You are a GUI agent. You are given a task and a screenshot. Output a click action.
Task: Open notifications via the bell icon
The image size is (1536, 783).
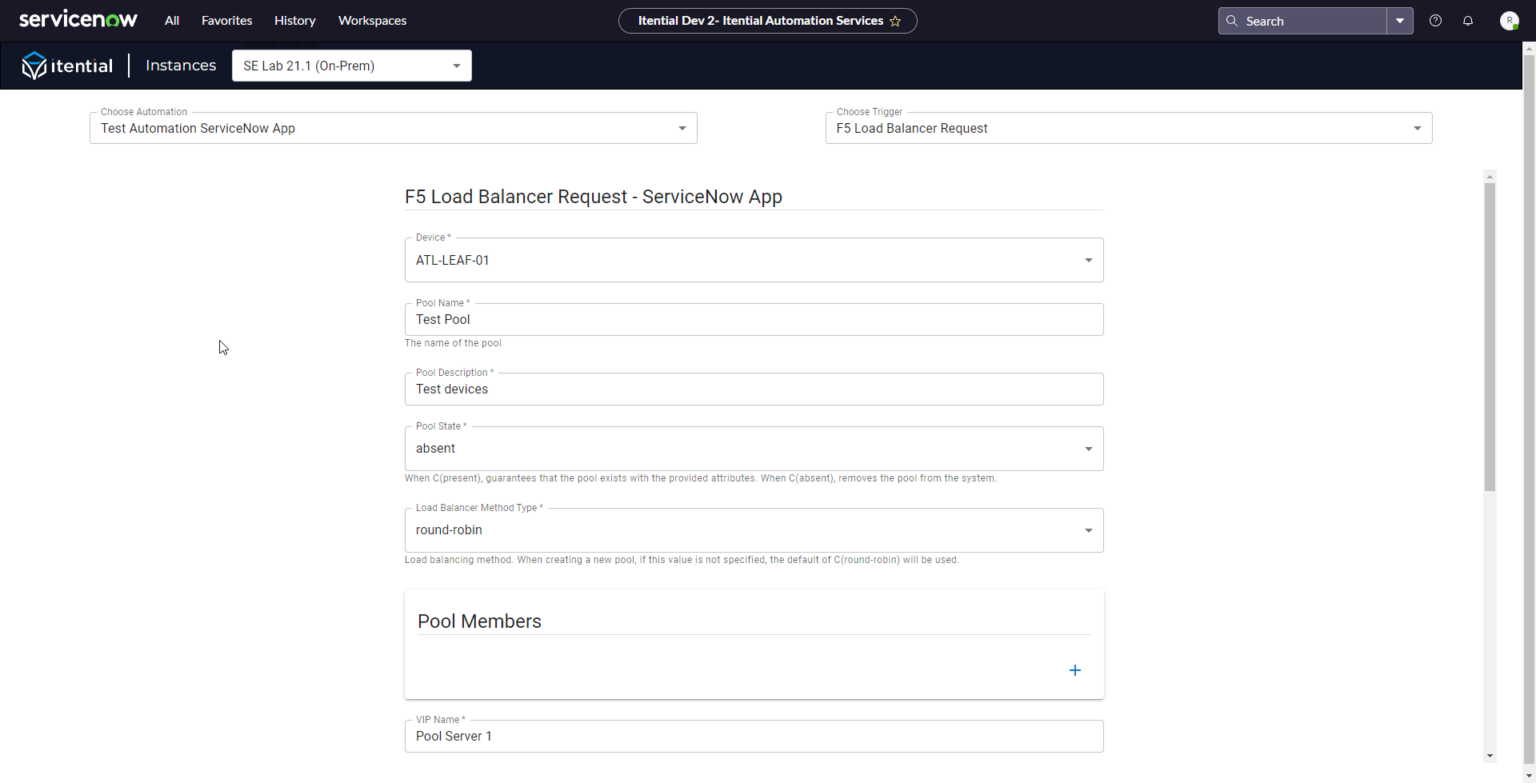coord(1467,20)
